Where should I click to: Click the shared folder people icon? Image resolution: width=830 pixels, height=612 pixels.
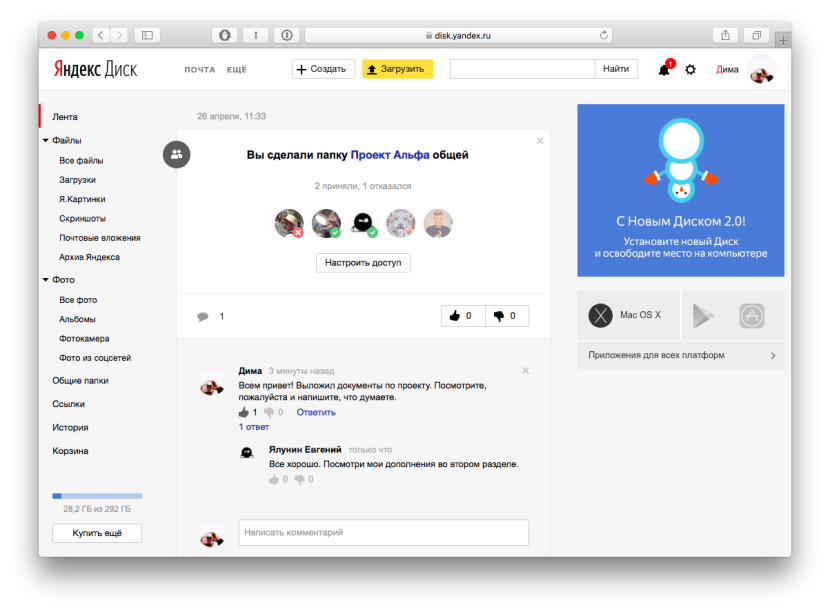176,154
